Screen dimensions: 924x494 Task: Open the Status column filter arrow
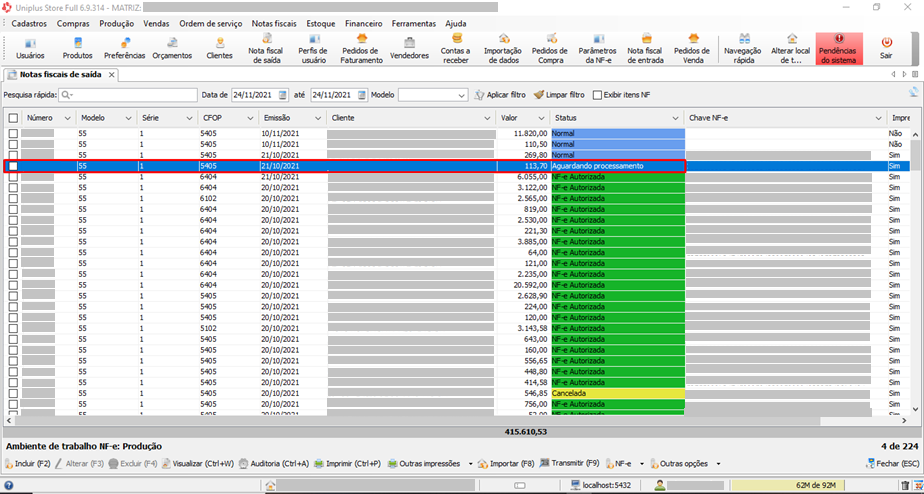675,118
